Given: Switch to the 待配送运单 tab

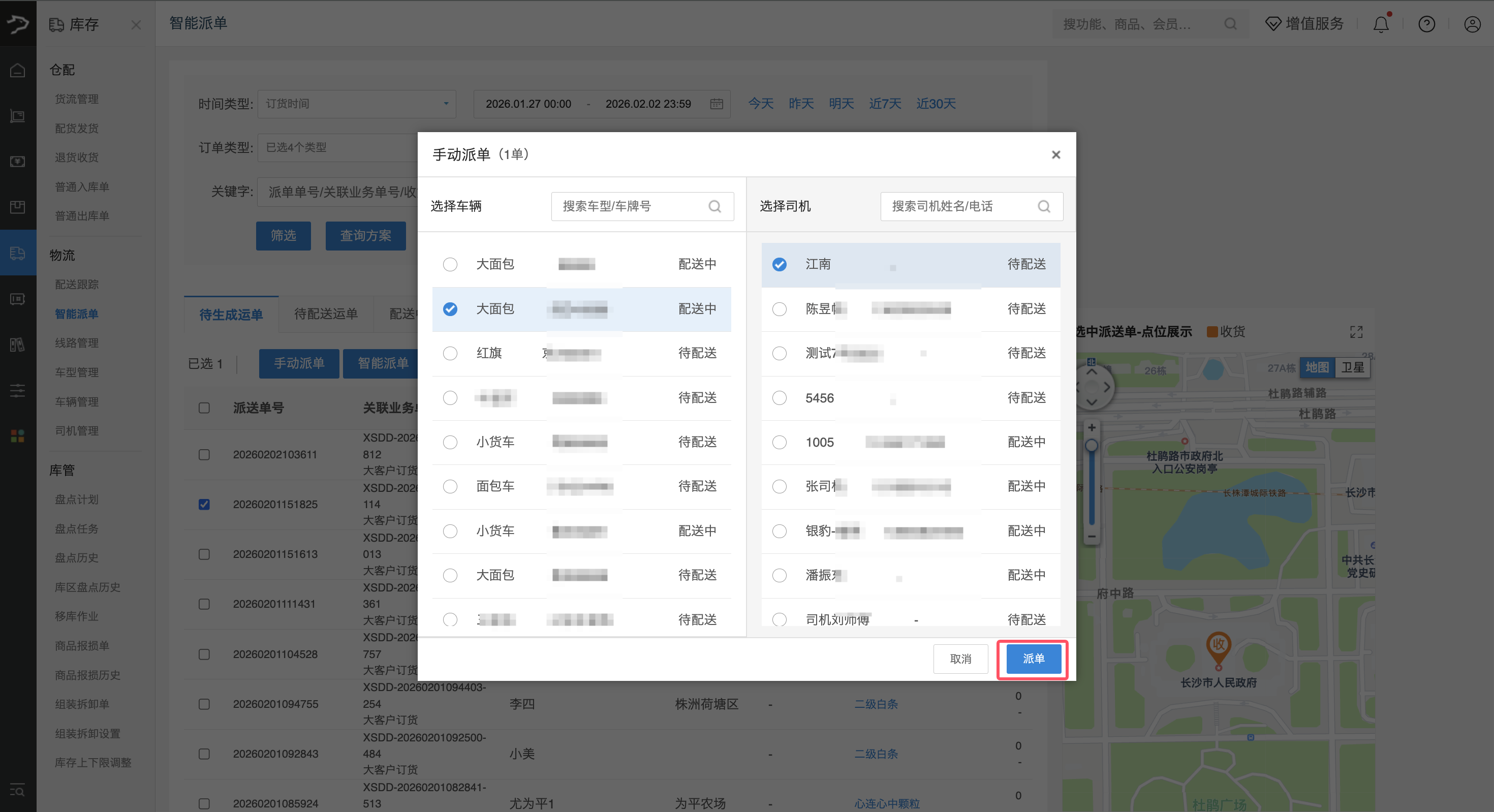Looking at the screenshot, I should (325, 314).
